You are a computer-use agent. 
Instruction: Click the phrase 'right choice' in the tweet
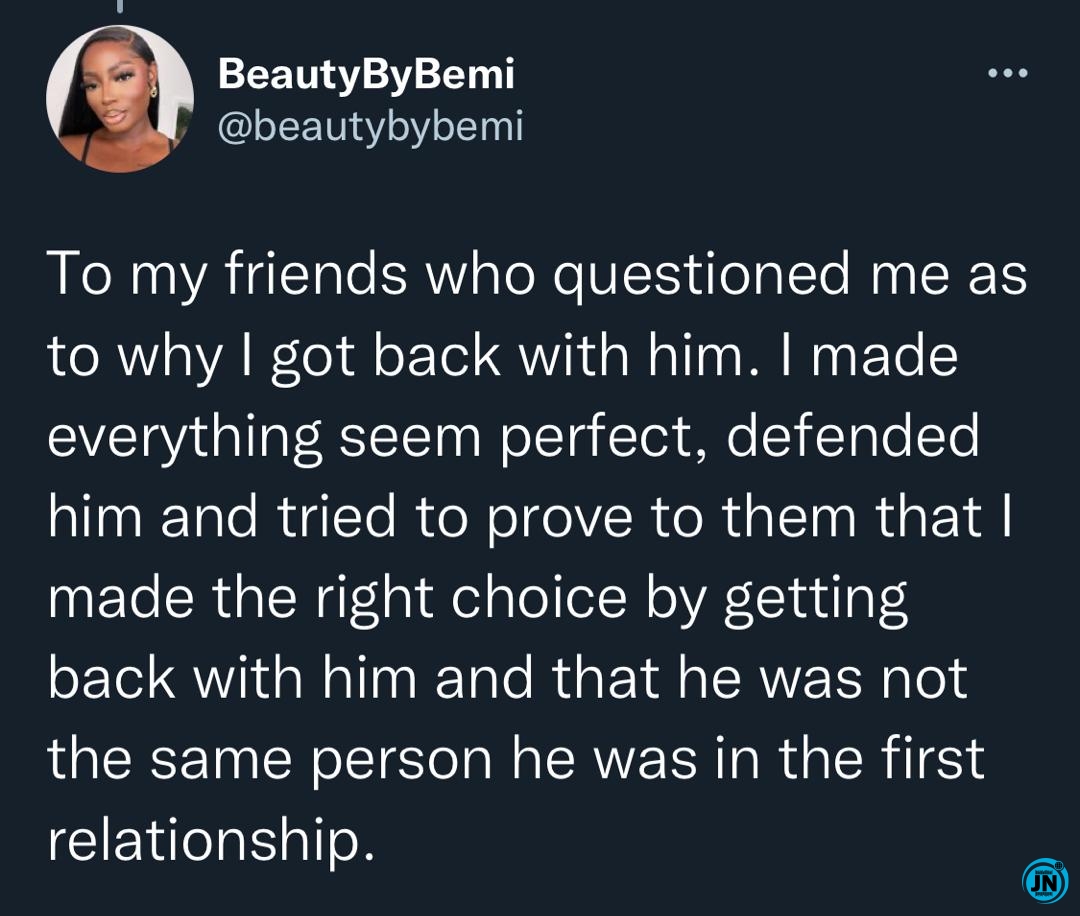coord(471,598)
